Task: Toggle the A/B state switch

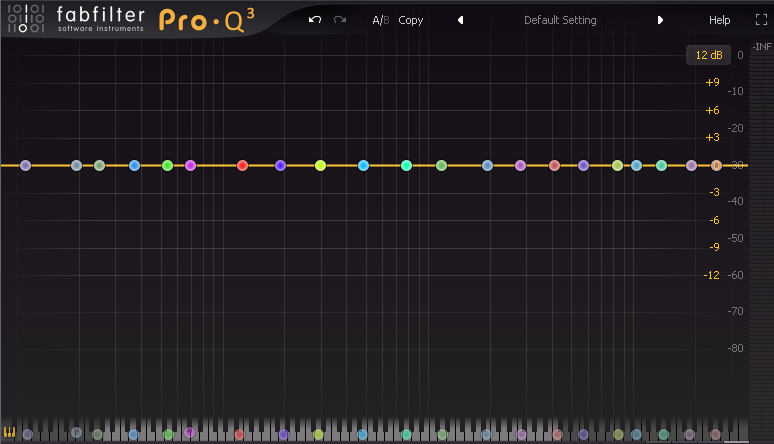Action: click(x=381, y=20)
